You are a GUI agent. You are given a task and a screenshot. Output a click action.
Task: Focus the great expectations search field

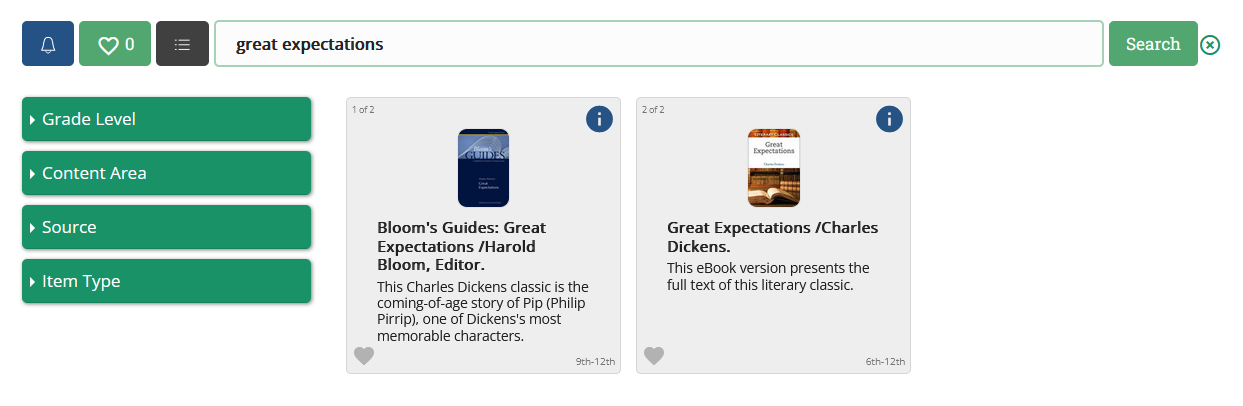tap(659, 44)
